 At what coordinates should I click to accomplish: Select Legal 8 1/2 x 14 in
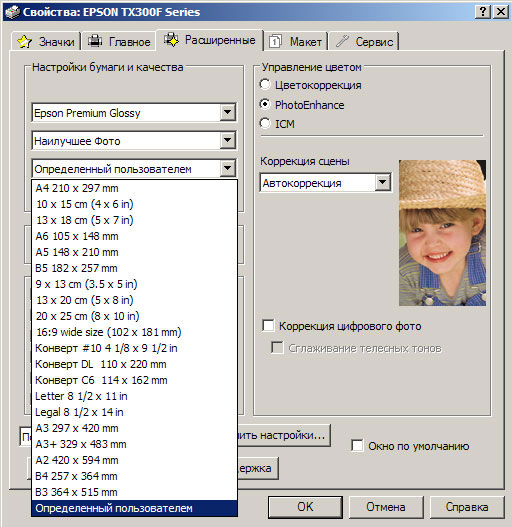(134, 412)
